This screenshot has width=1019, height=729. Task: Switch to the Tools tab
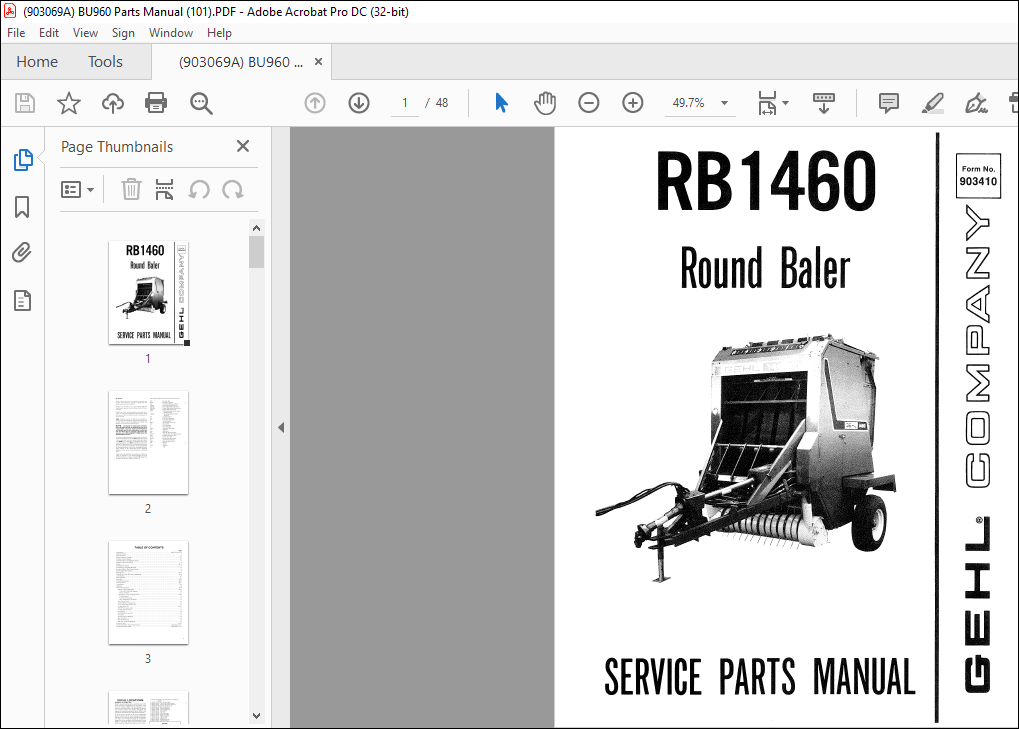click(105, 62)
